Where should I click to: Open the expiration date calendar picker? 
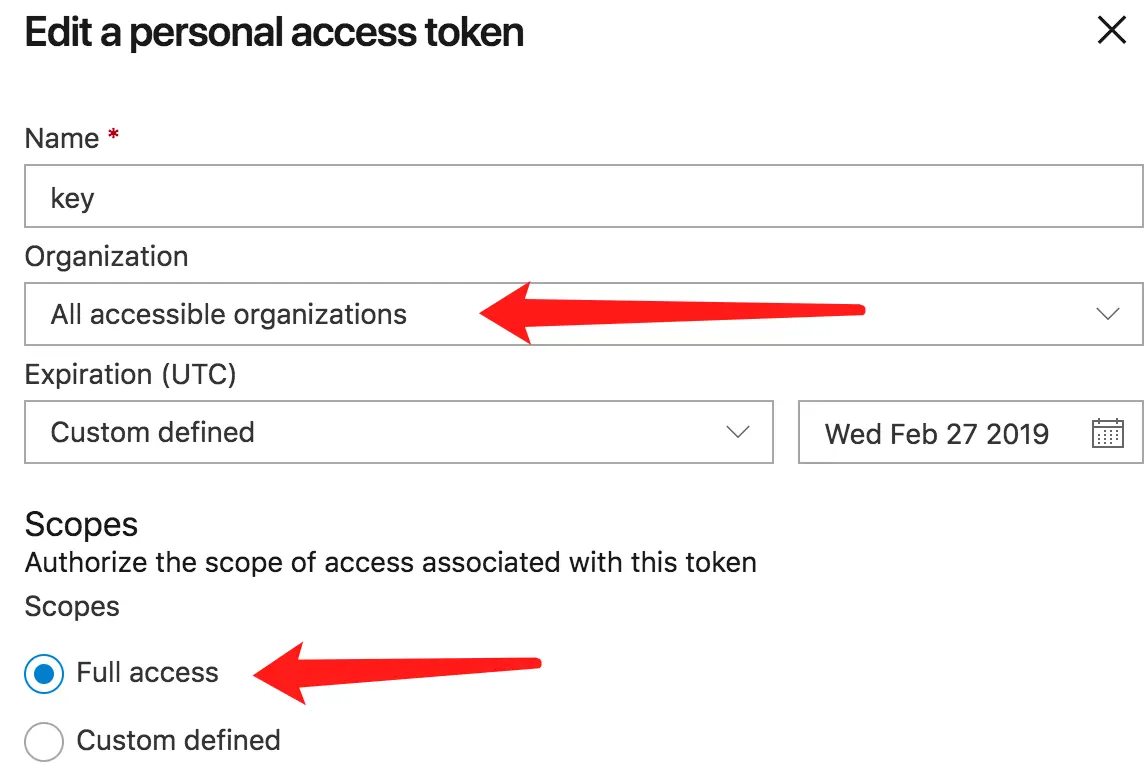pyautogui.click(x=1107, y=433)
